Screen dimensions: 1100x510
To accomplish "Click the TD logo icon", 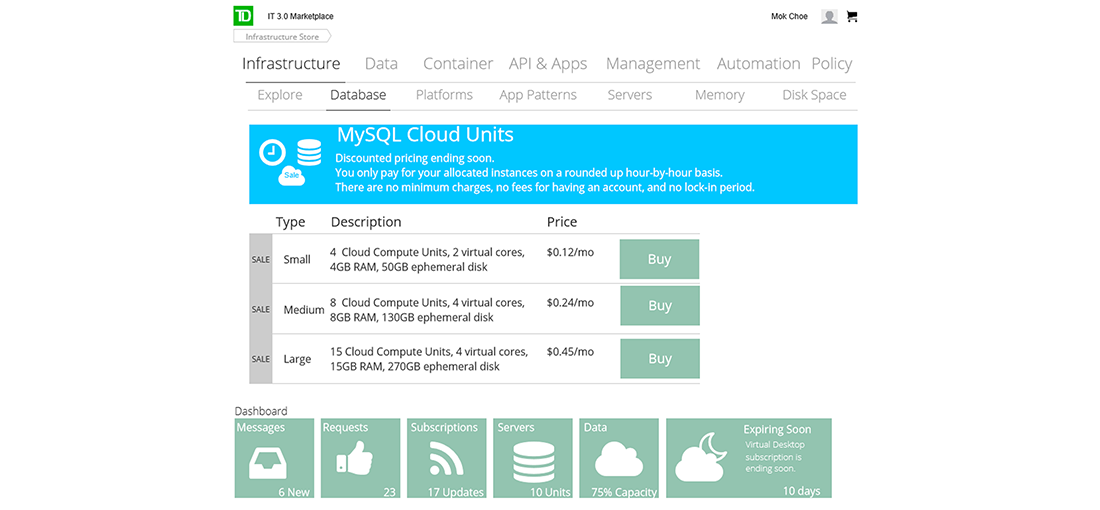I will [x=243, y=16].
